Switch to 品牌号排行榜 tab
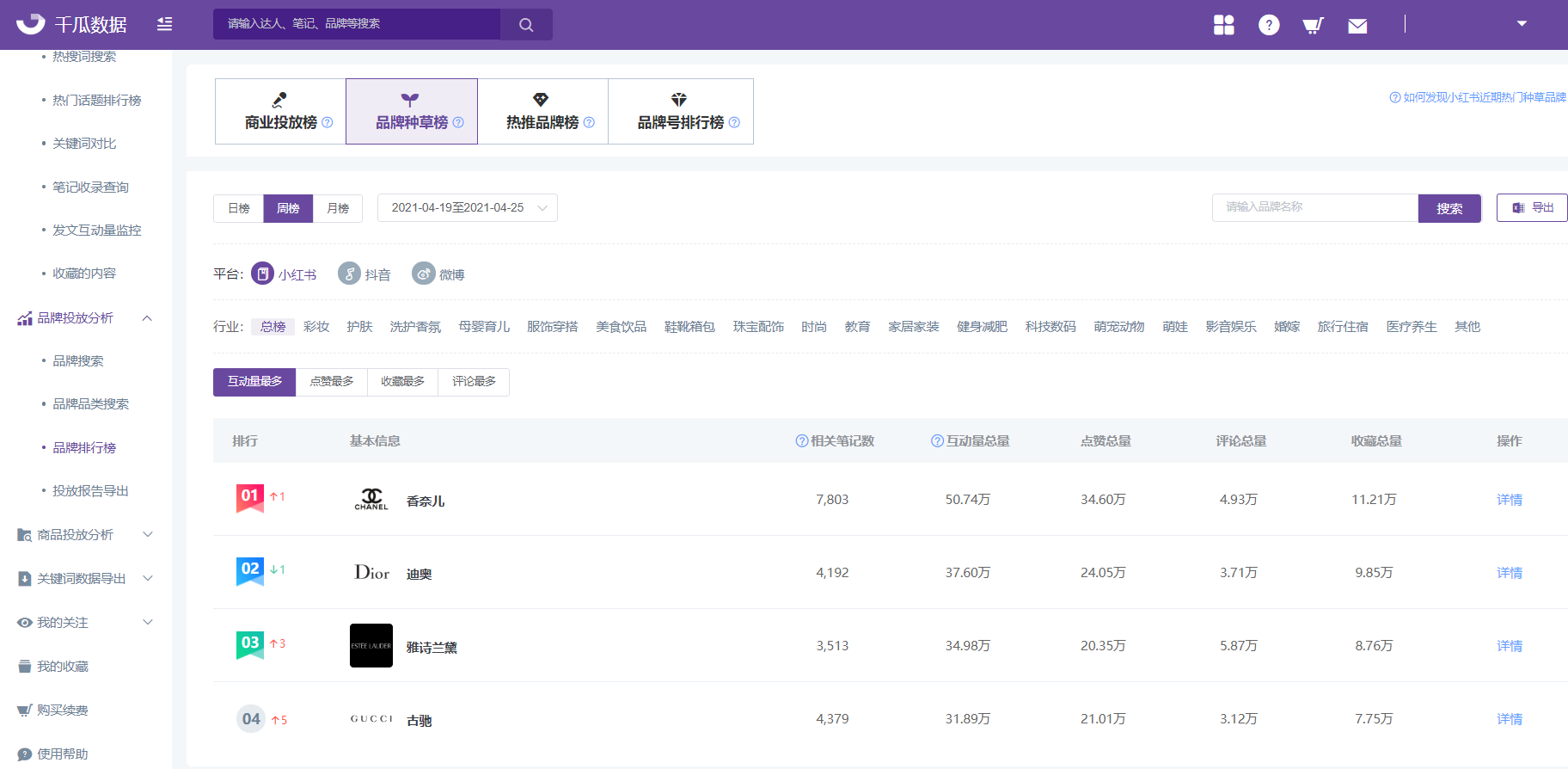Screen dimensions: 1568x769 [x=681, y=112]
